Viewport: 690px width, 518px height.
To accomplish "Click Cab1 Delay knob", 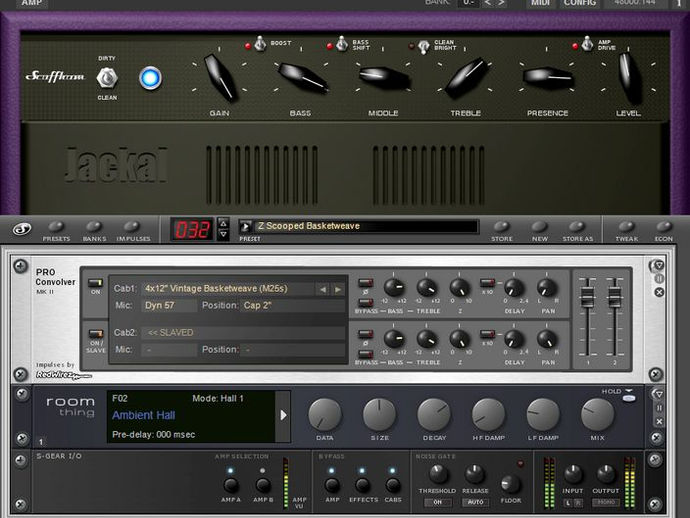I will [514, 287].
